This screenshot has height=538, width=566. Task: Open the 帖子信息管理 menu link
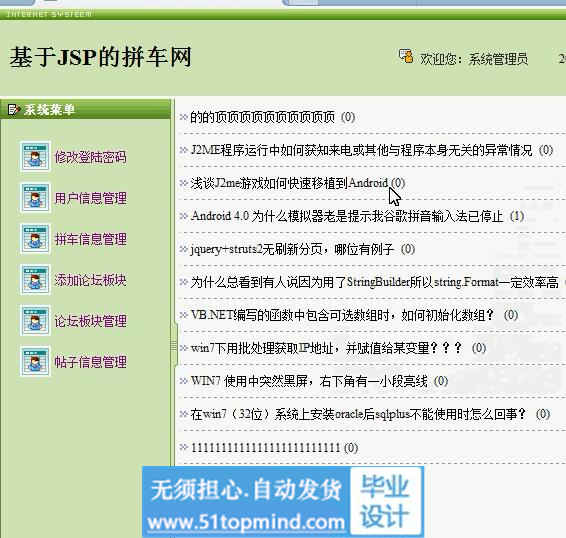91,362
